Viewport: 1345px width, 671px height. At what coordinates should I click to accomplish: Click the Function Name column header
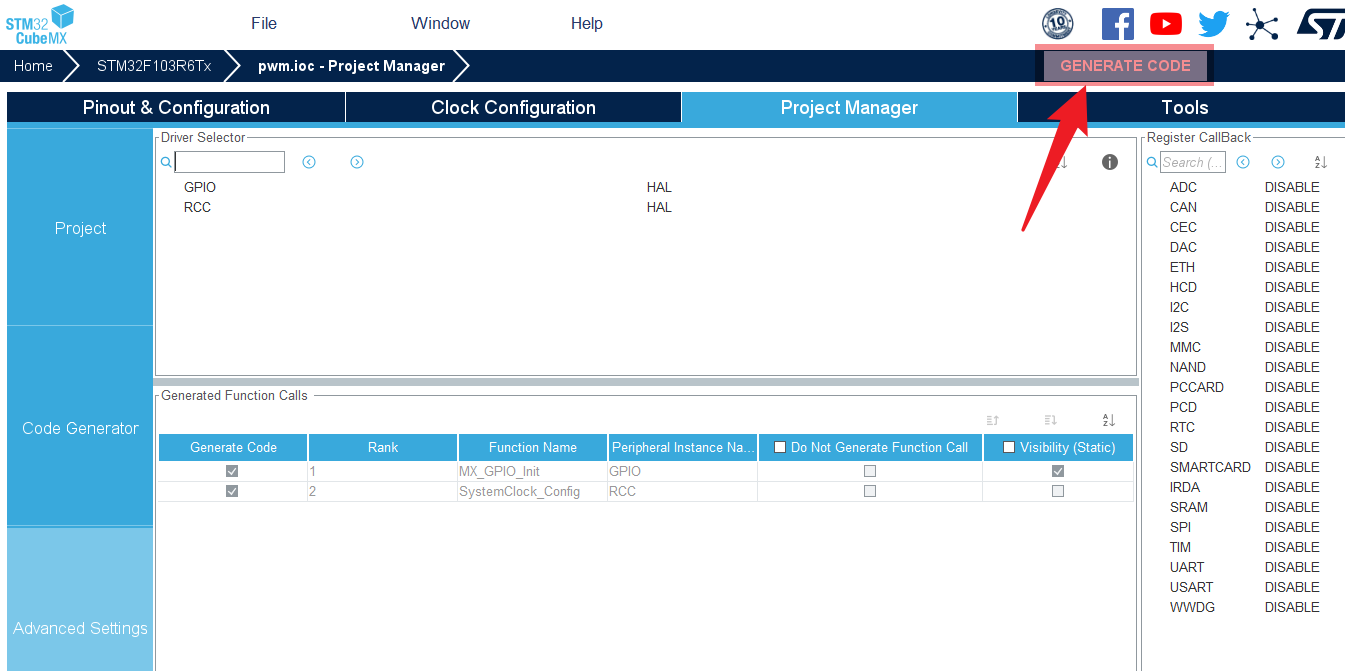pos(533,447)
